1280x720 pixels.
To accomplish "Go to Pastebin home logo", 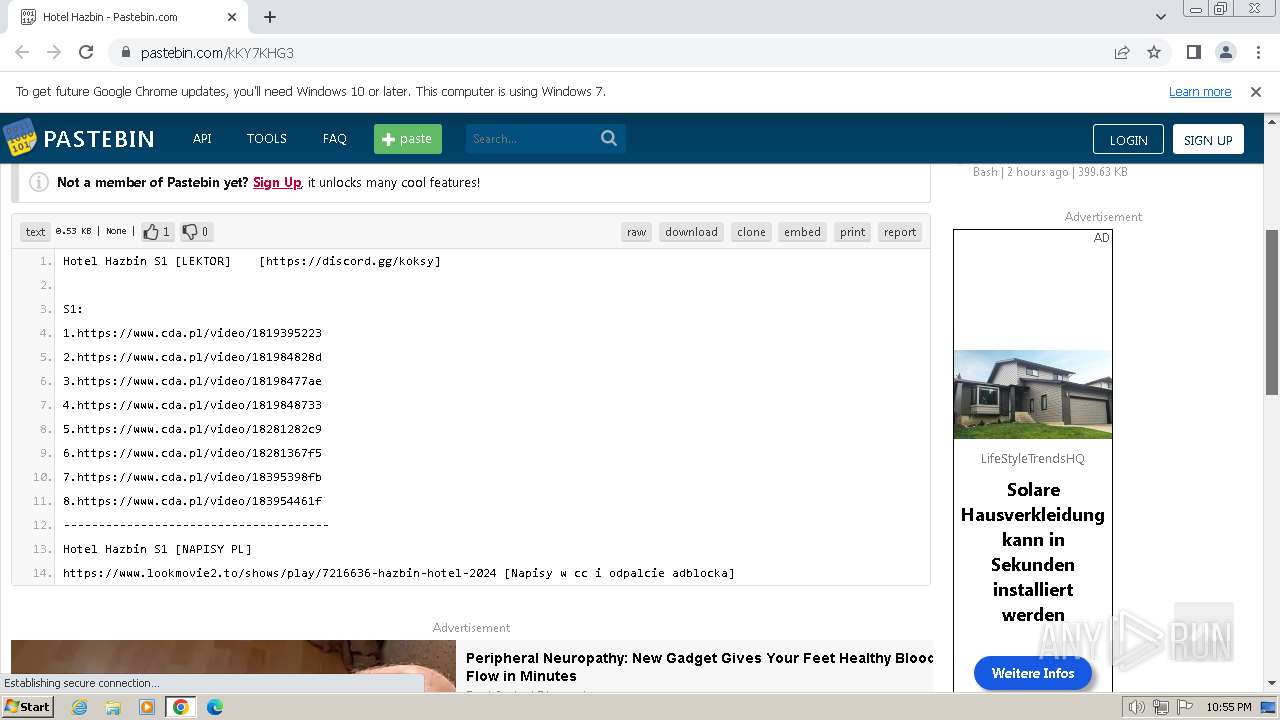I will tap(79, 138).
